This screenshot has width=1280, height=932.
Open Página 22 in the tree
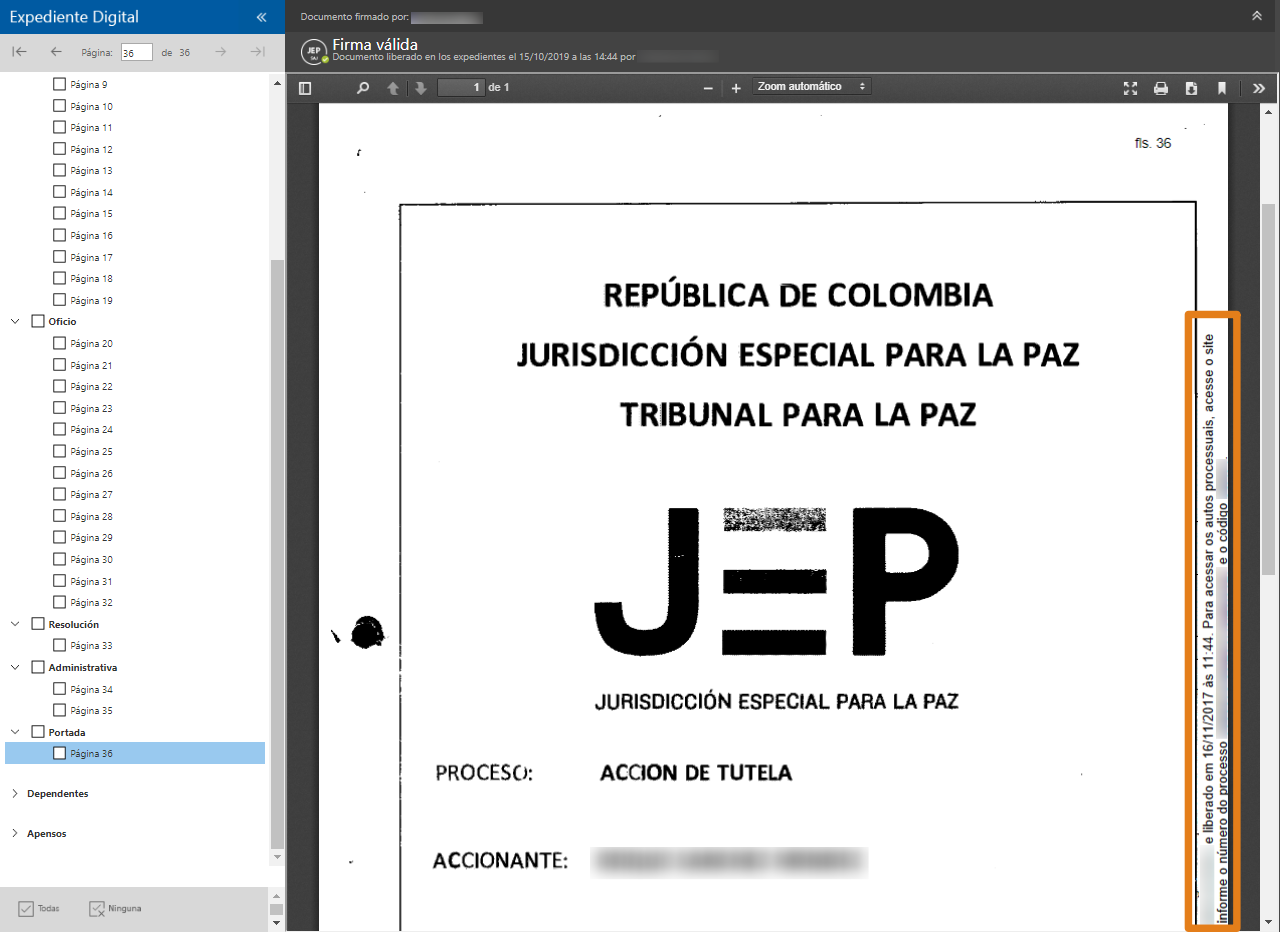click(91, 387)
